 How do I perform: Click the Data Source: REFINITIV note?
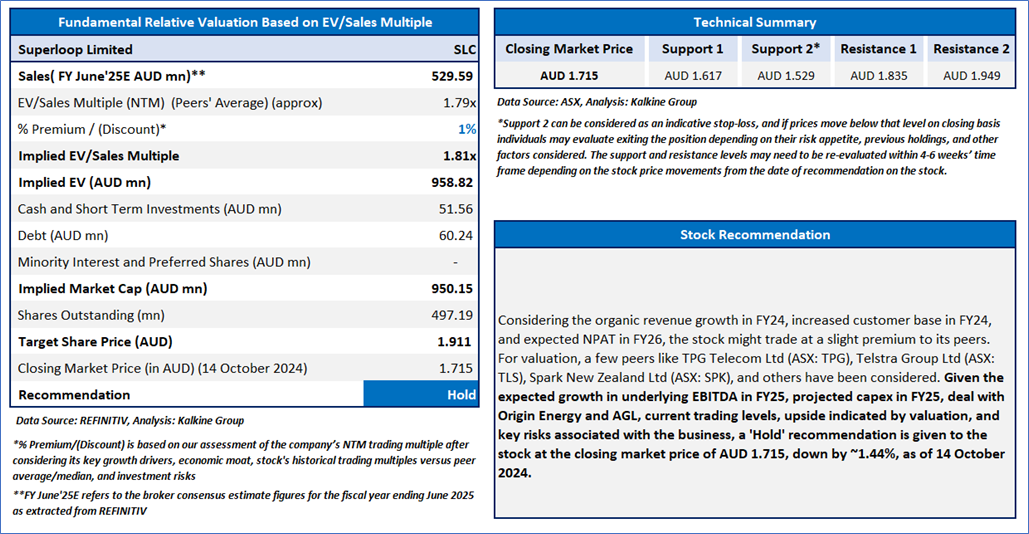coord(130,421)
